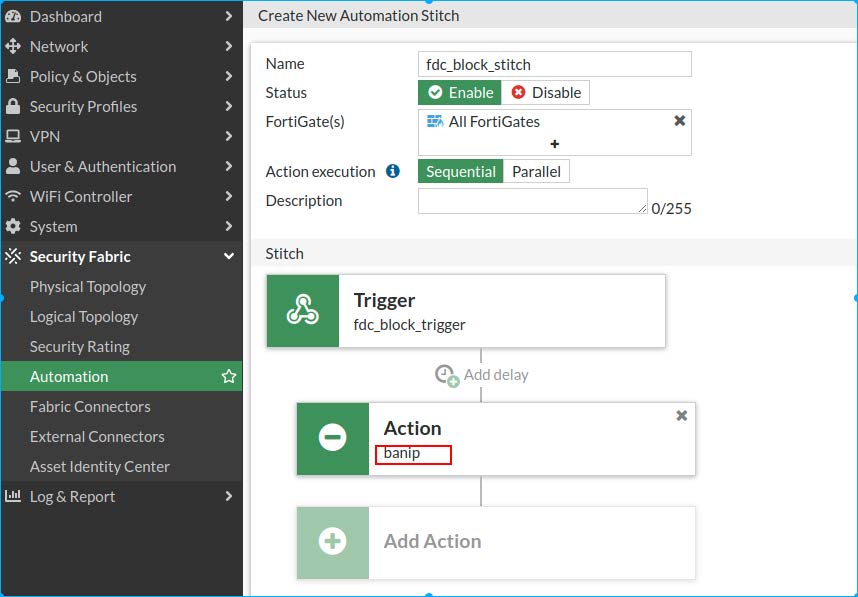
Task: Click the Security Profiles lock icon
Action: click(13, 106)
